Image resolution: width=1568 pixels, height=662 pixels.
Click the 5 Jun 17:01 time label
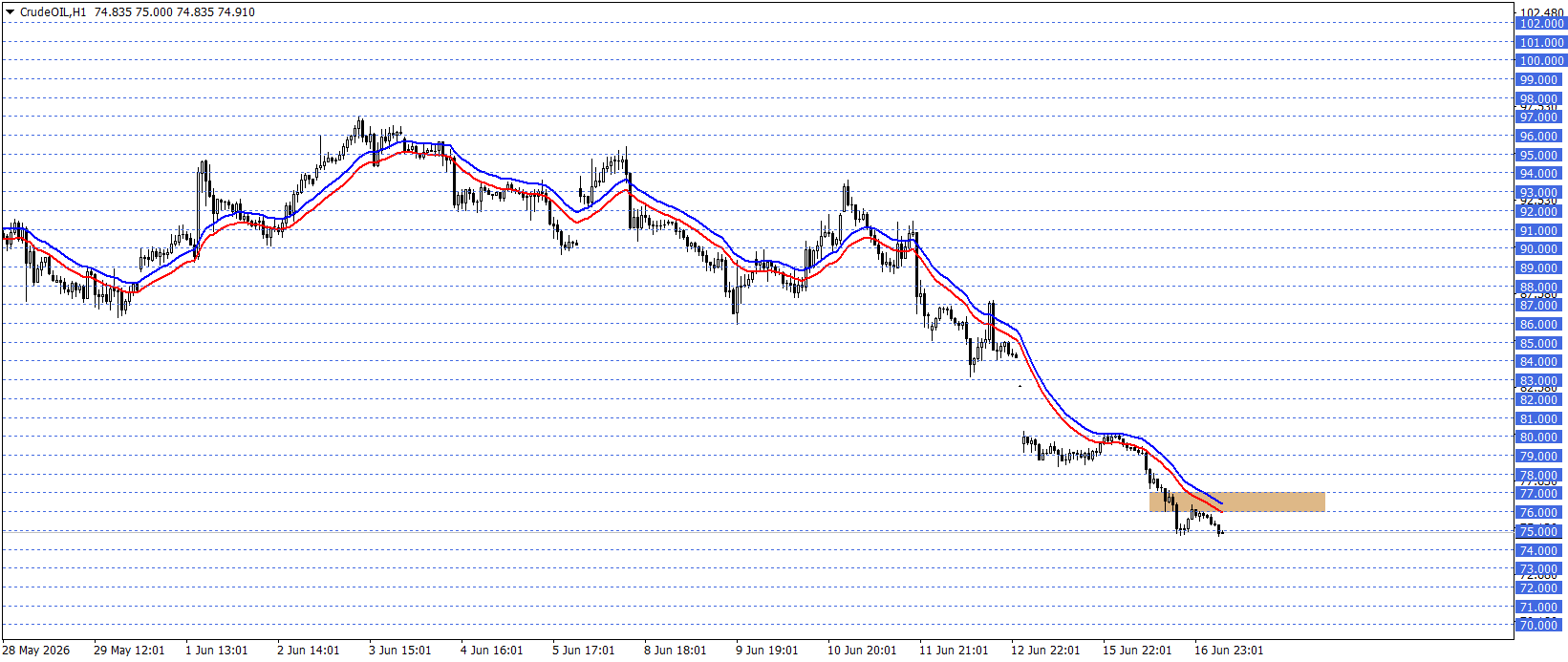583,651
